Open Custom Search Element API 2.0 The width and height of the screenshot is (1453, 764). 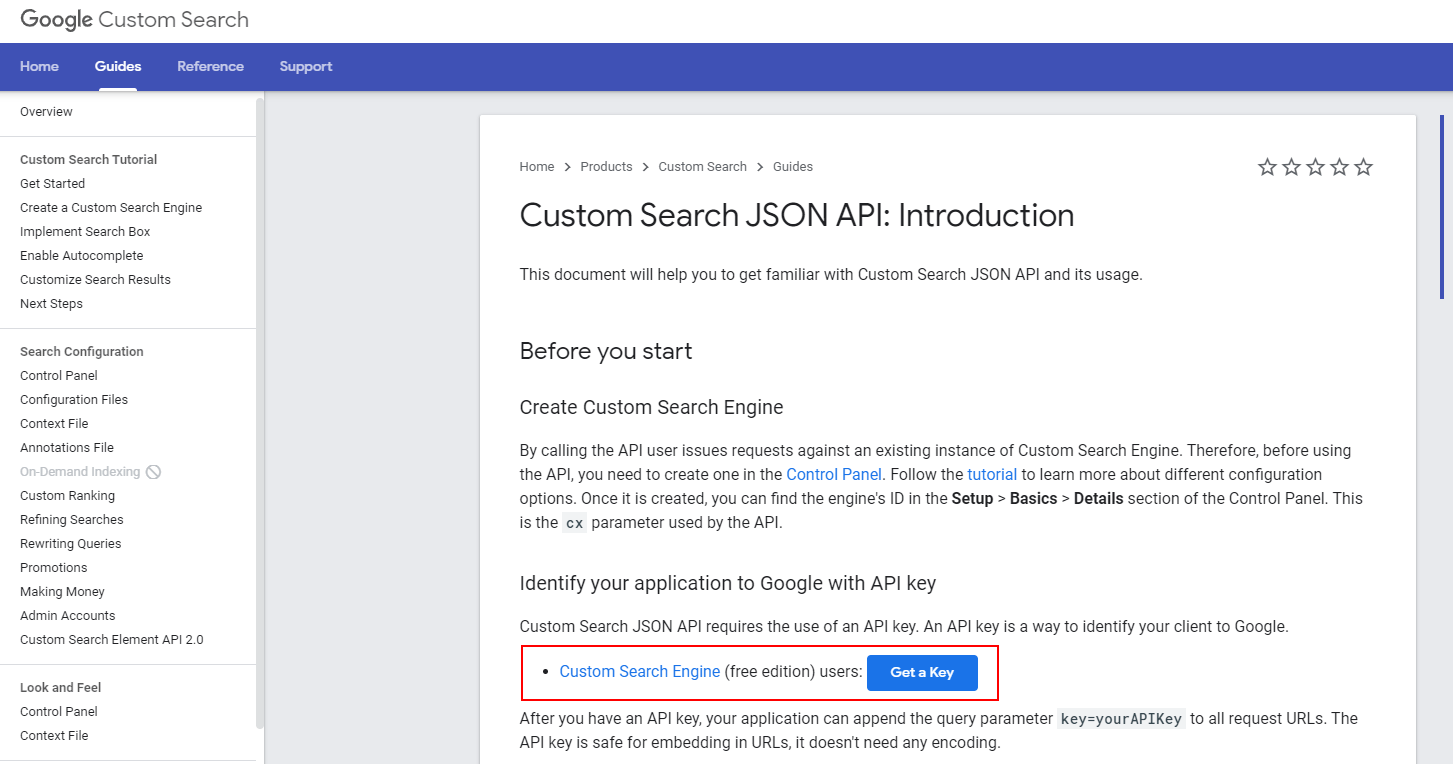pos(111,640)
